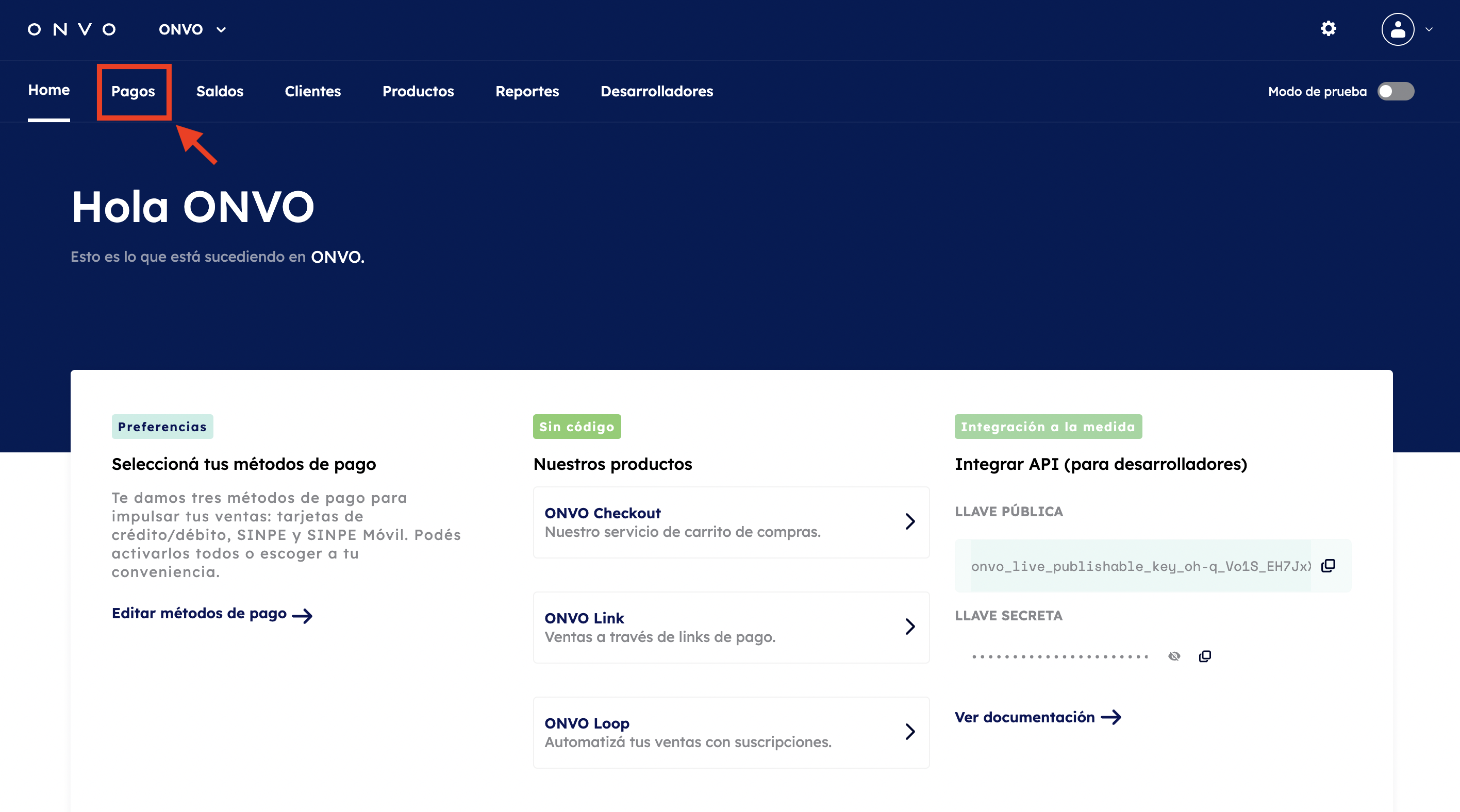
Task: Open the user profile avatar menu
Action: [x=1398, y=29]
